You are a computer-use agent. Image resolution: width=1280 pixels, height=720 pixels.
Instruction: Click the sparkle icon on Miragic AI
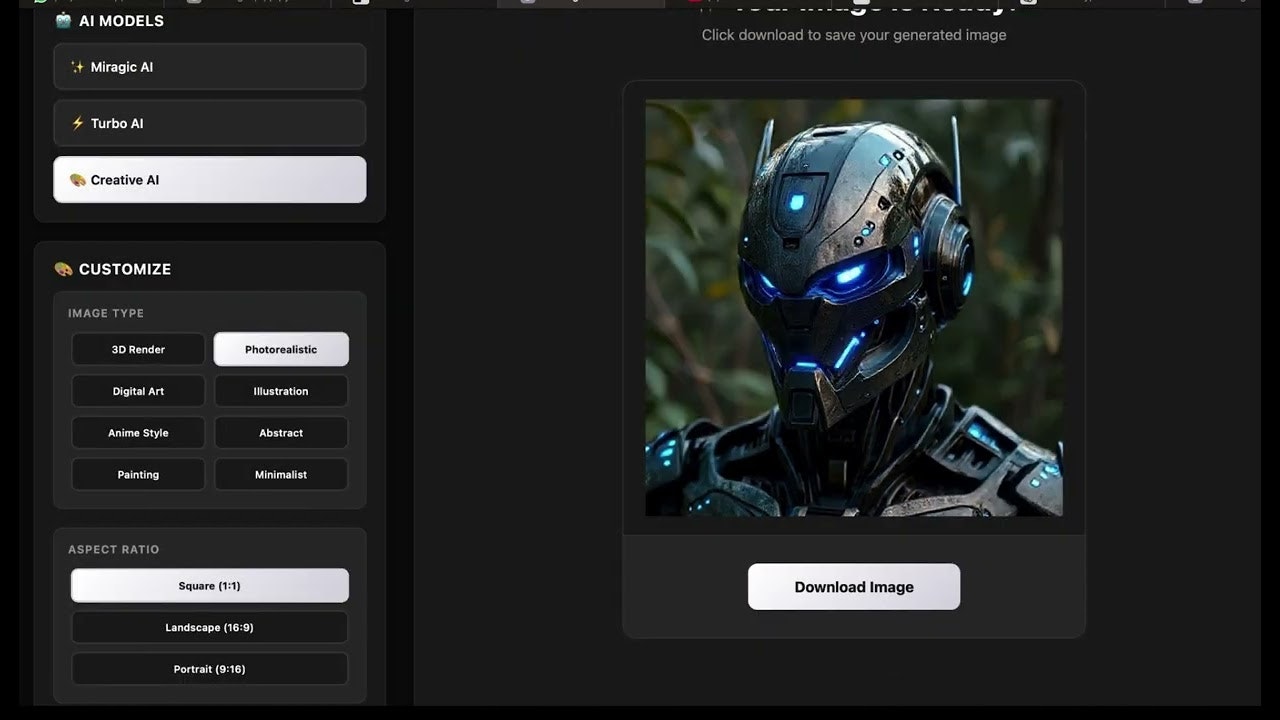pos(77,67)
